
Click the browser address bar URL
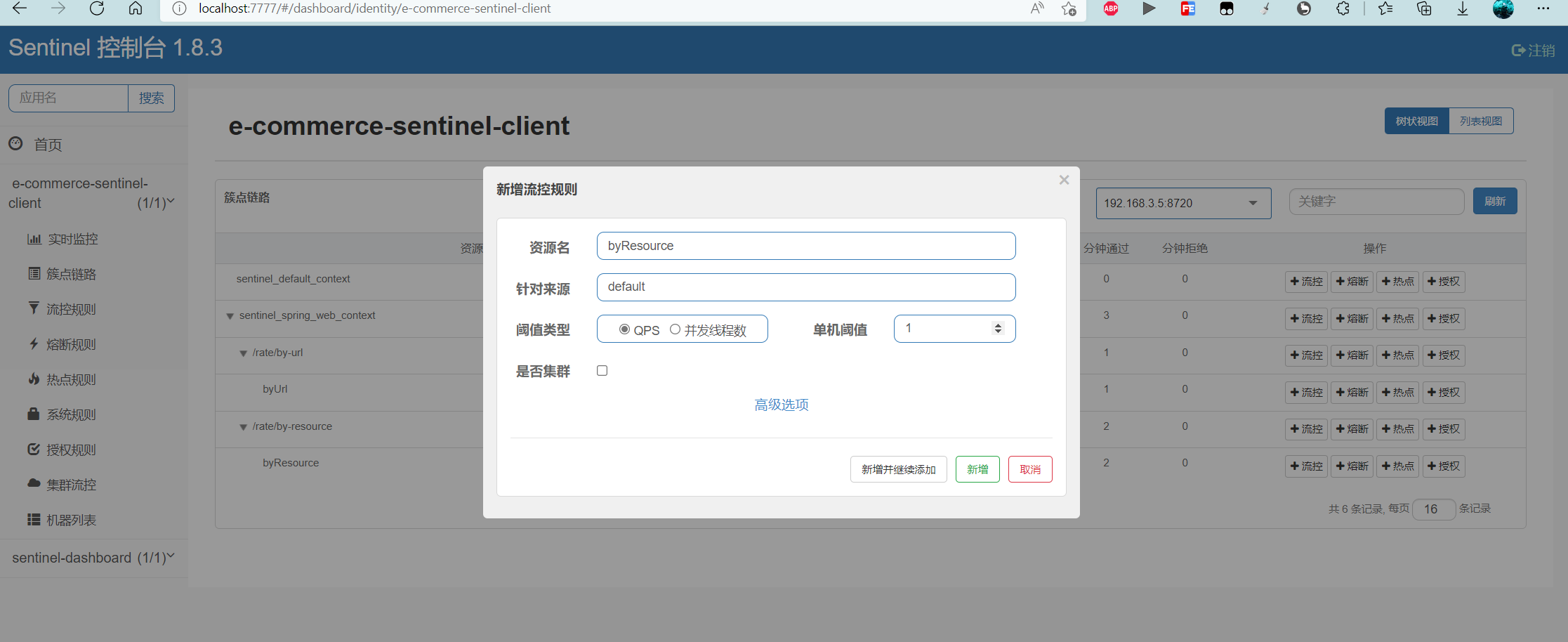[375, 8]
